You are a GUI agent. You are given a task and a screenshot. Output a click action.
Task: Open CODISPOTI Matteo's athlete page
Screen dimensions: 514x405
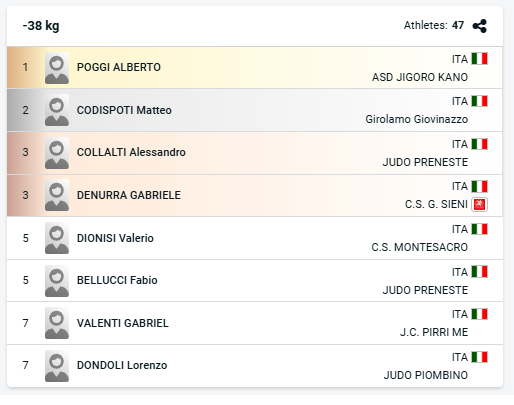click(124, 110)
